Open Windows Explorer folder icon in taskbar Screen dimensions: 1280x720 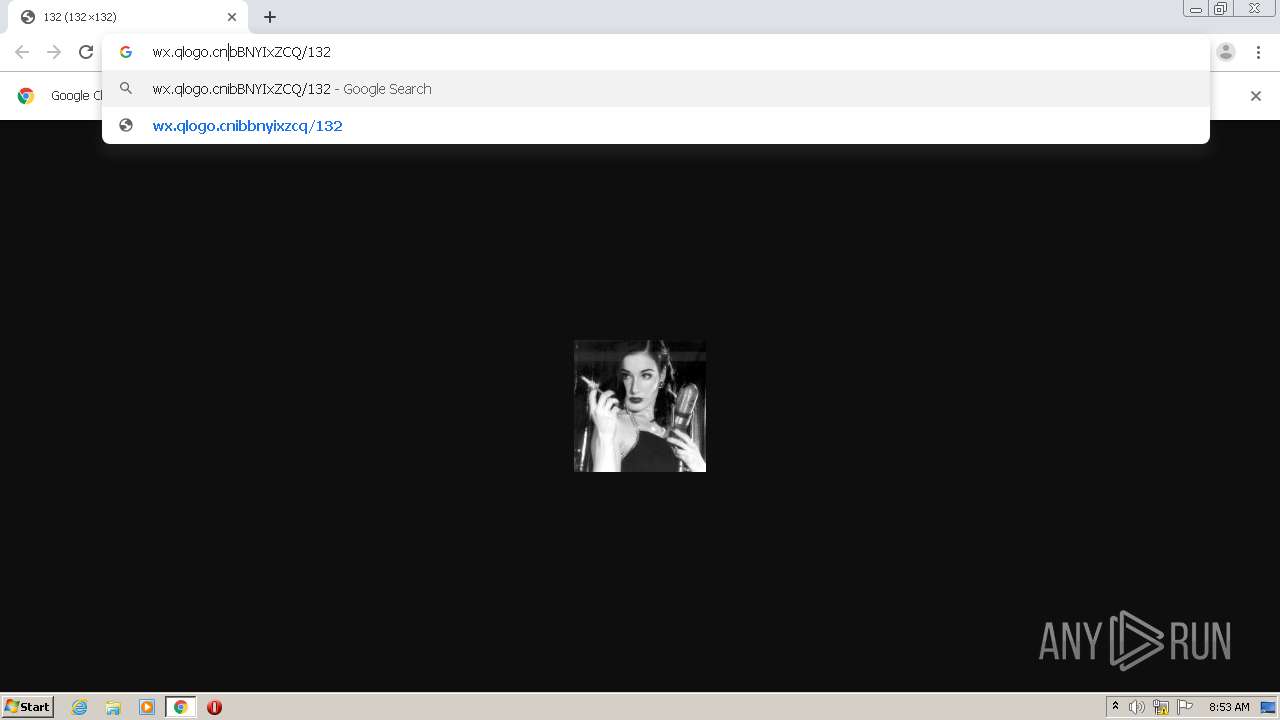(x=113, y=707)
